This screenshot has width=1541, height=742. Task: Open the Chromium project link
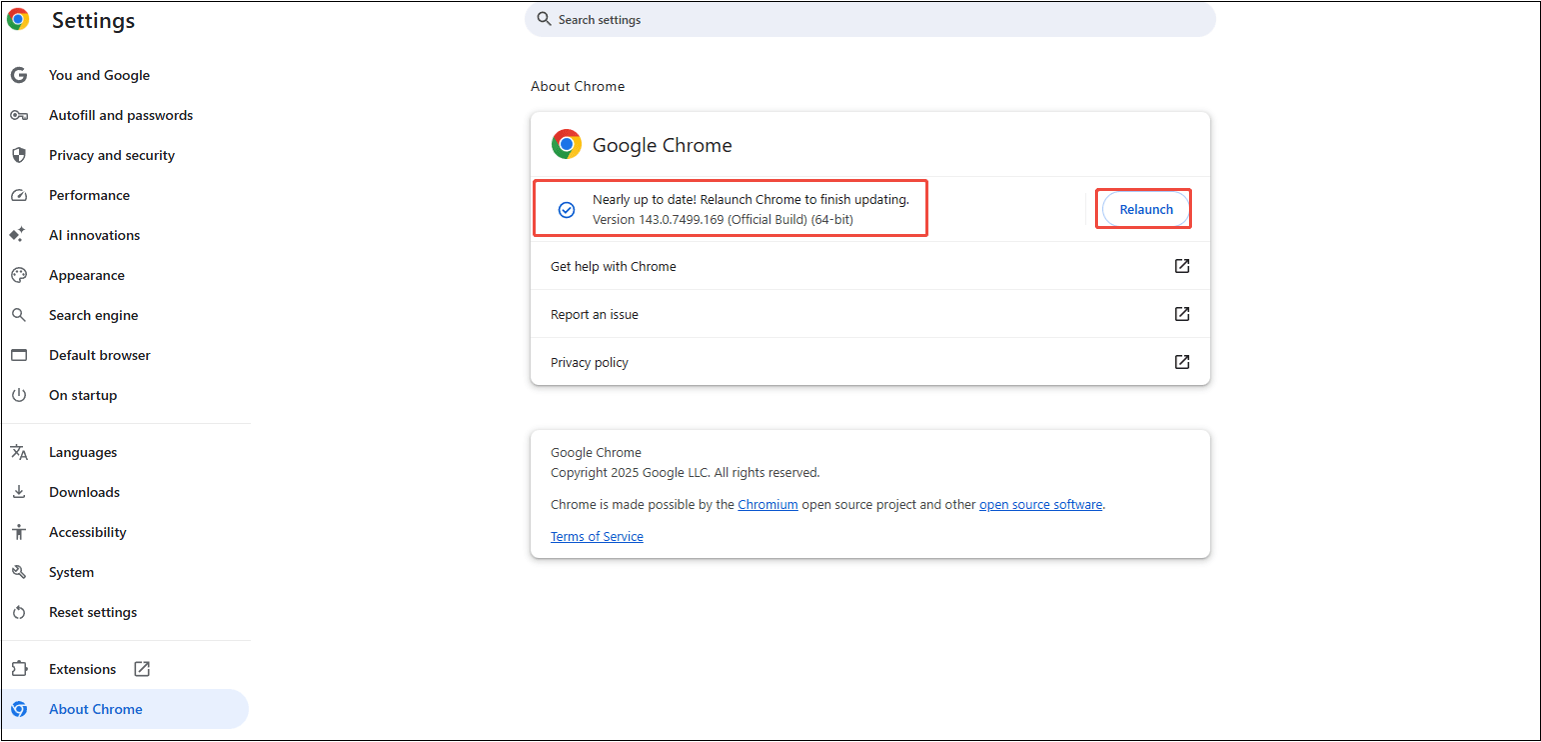767,504
